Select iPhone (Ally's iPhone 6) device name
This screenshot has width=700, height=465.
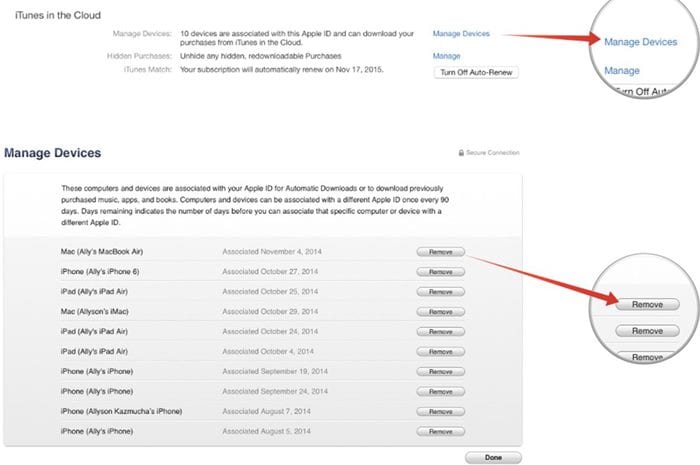[100, 271]
